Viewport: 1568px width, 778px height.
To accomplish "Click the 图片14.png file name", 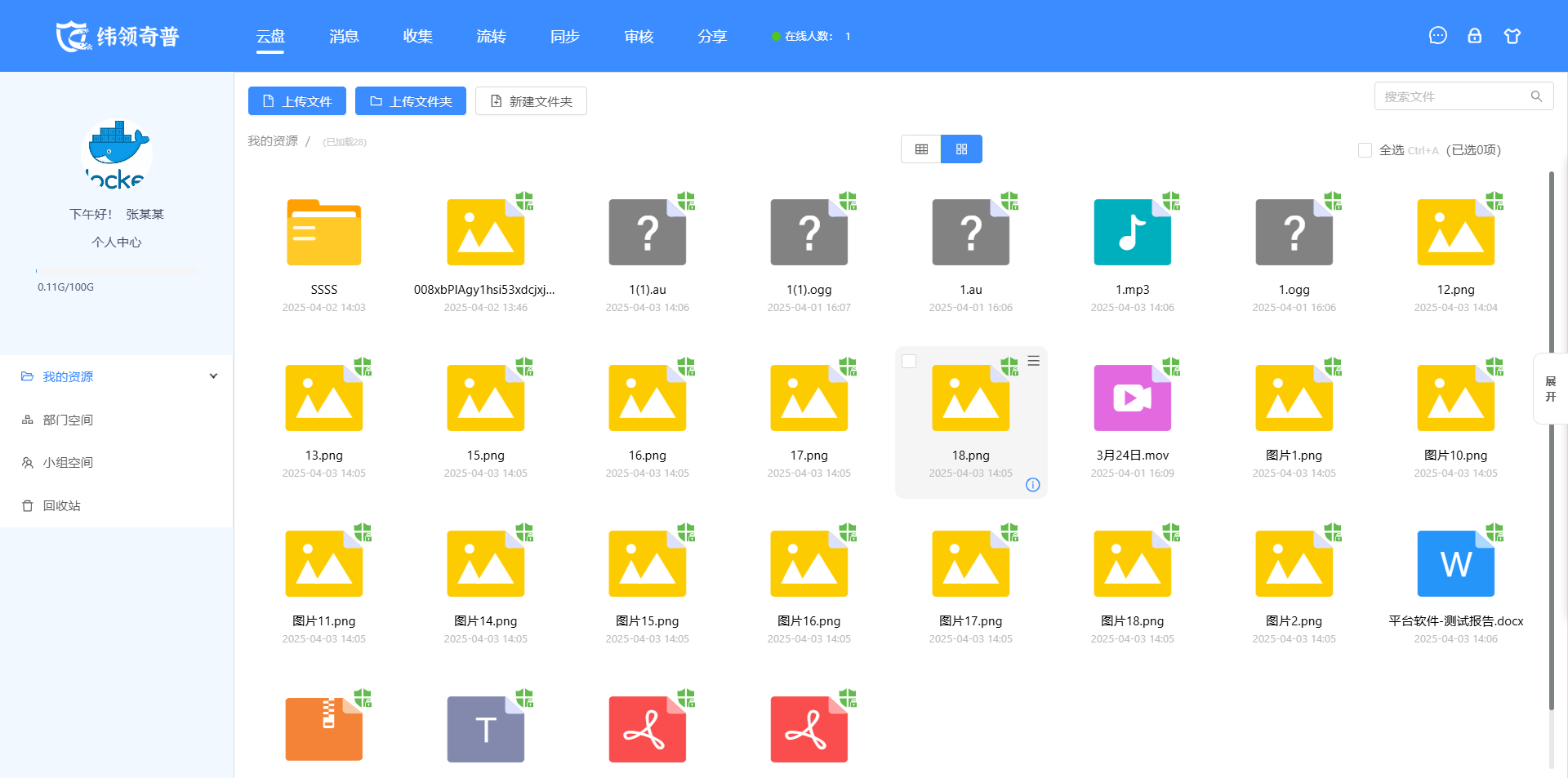I will coord(486,621).
